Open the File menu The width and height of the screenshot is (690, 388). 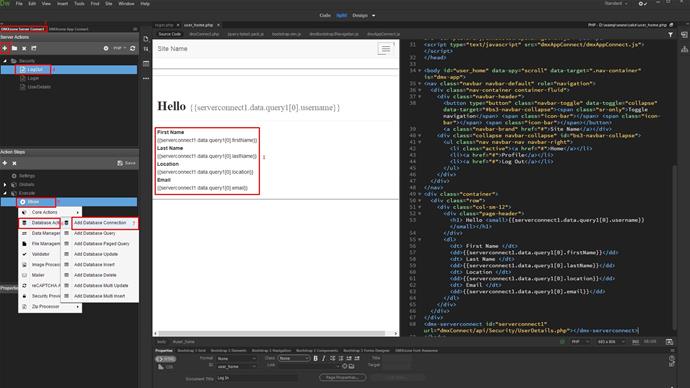(x=19, y=4)
